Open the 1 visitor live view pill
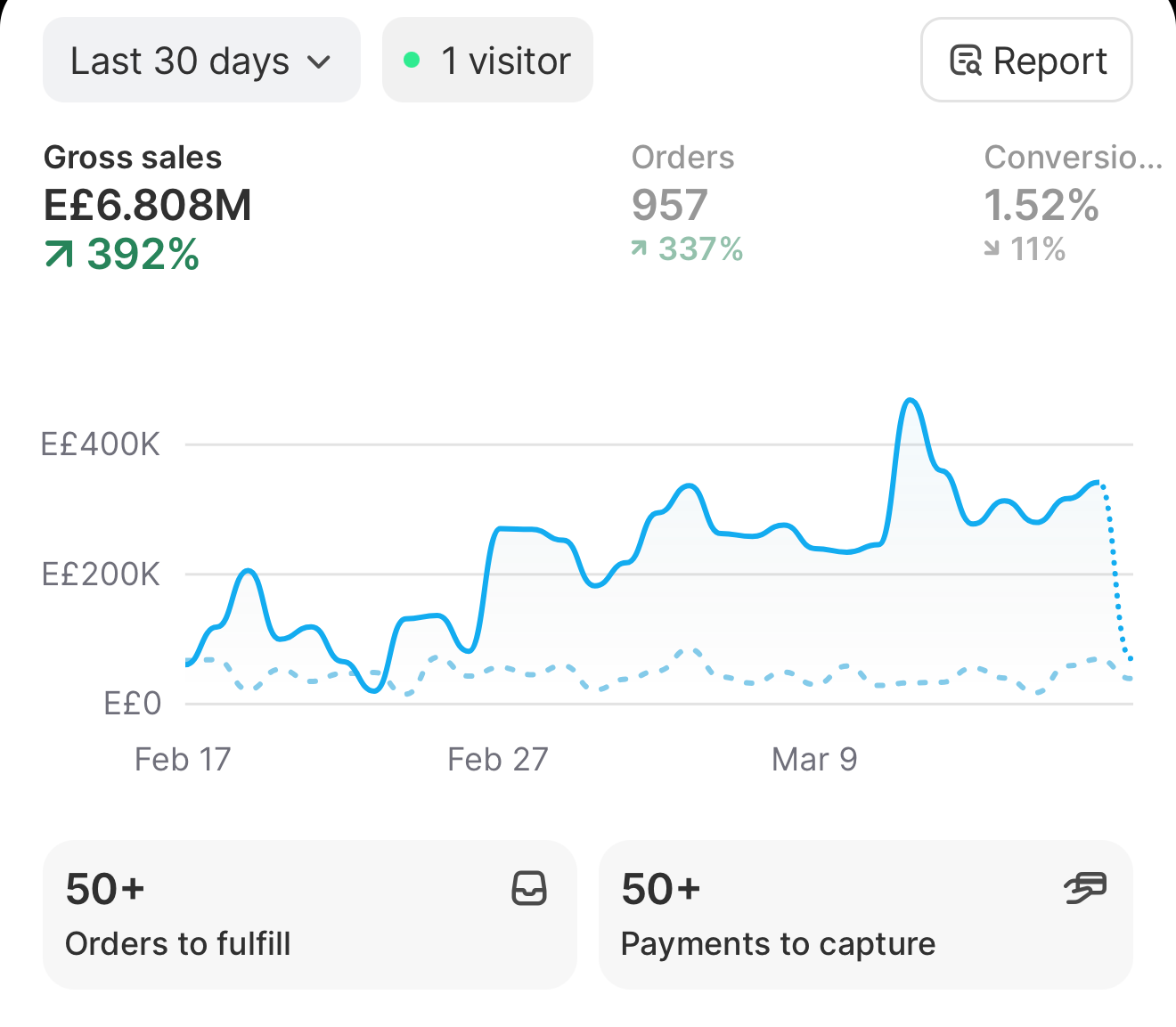The height and width of the screenshot is (1027, 1176). 487,60
